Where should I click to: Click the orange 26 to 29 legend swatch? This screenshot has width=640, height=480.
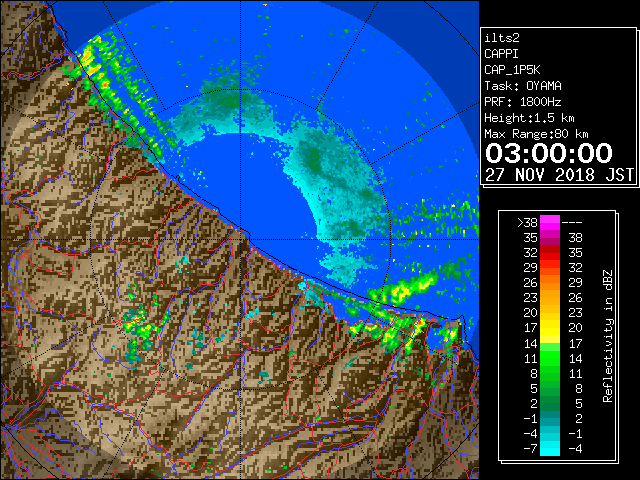[x=550, y=282]
